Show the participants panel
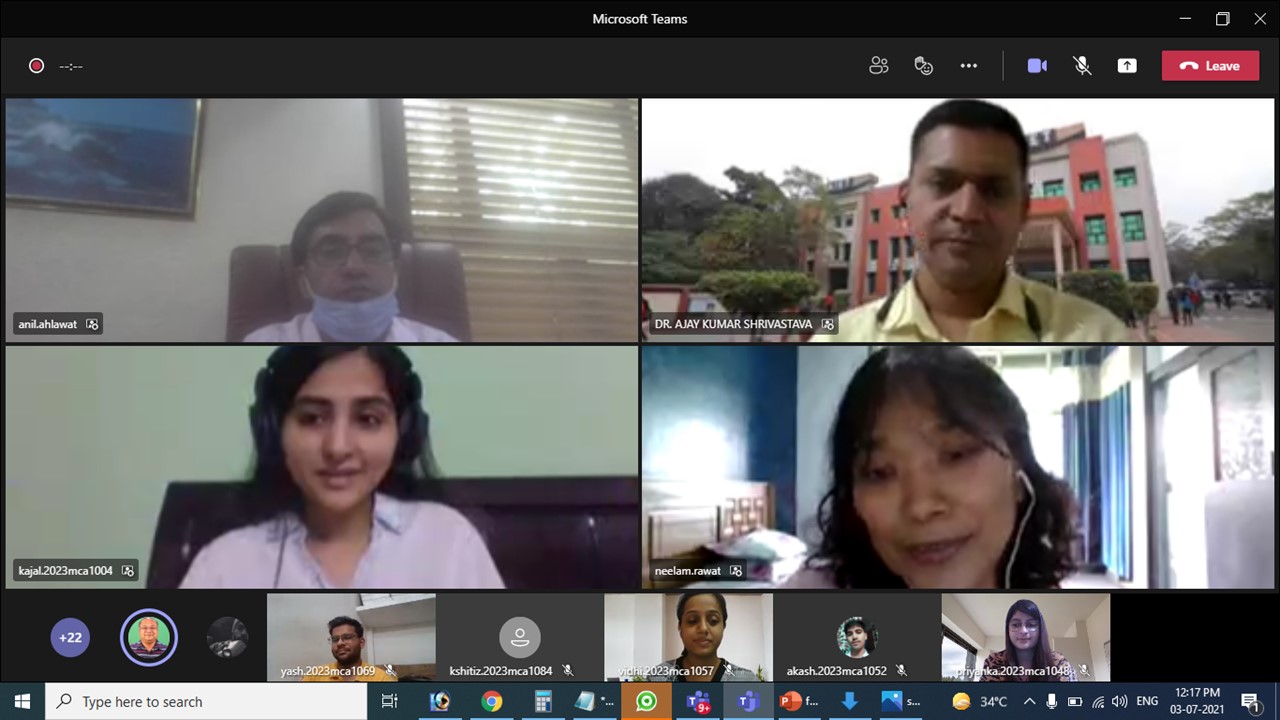Viewport: 1280px width, 720px height. click(x=878, y=66)
